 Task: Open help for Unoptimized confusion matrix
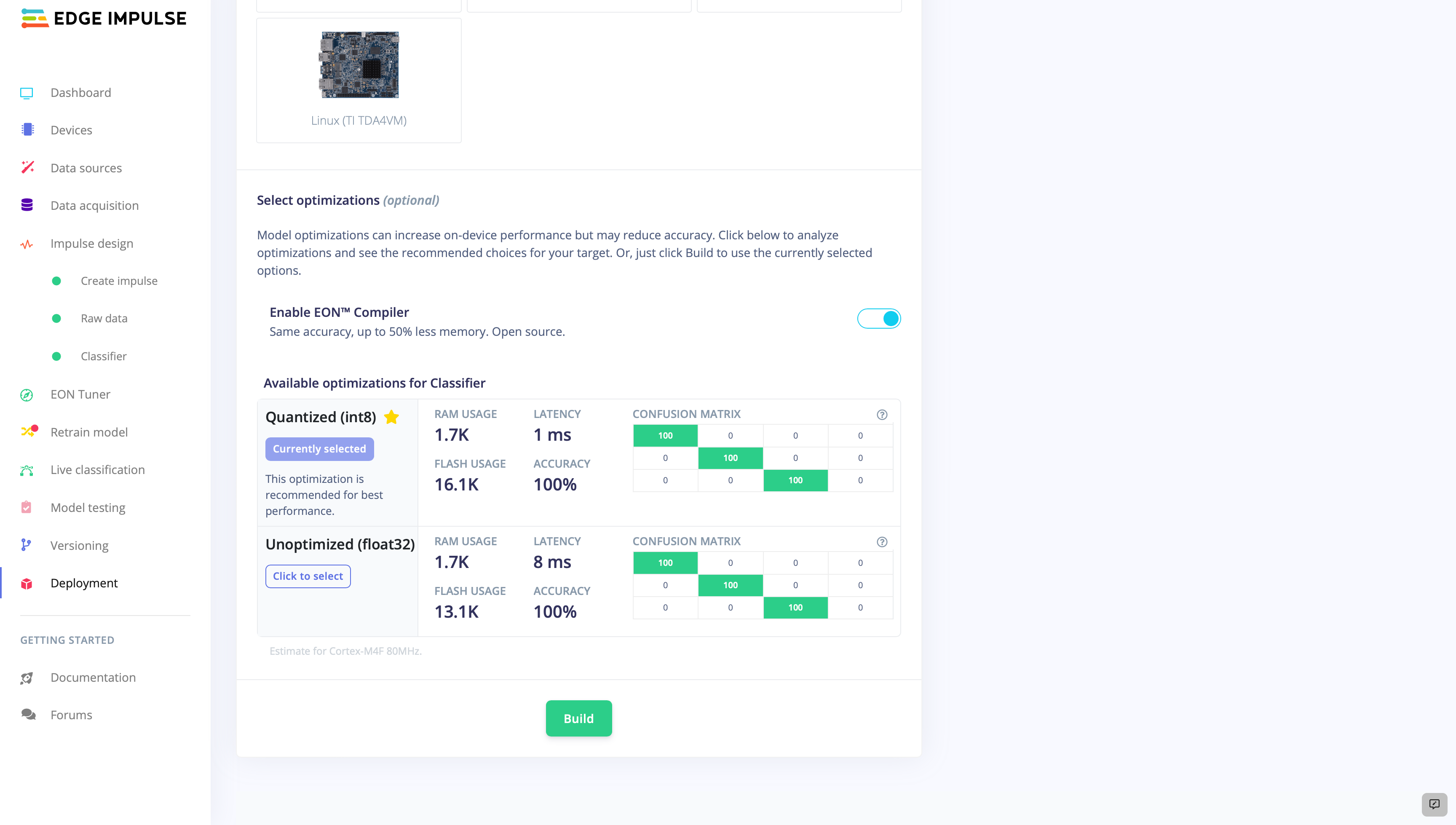881,542
